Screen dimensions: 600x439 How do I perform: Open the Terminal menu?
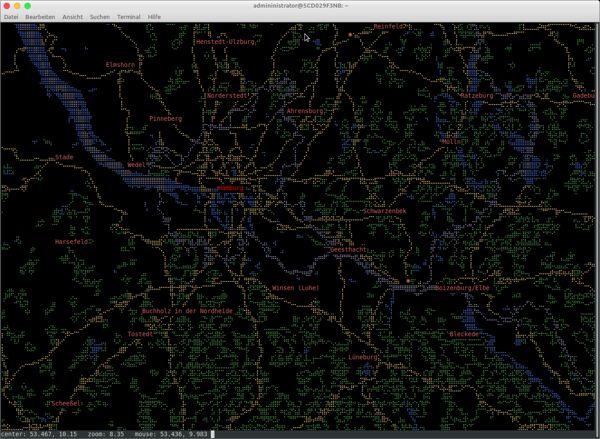coord(129,17)
